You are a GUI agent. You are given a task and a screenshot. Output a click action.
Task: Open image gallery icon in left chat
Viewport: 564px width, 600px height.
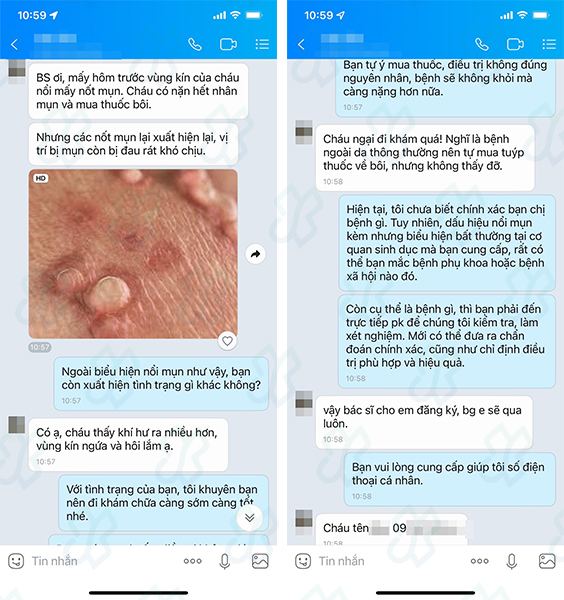260,561
